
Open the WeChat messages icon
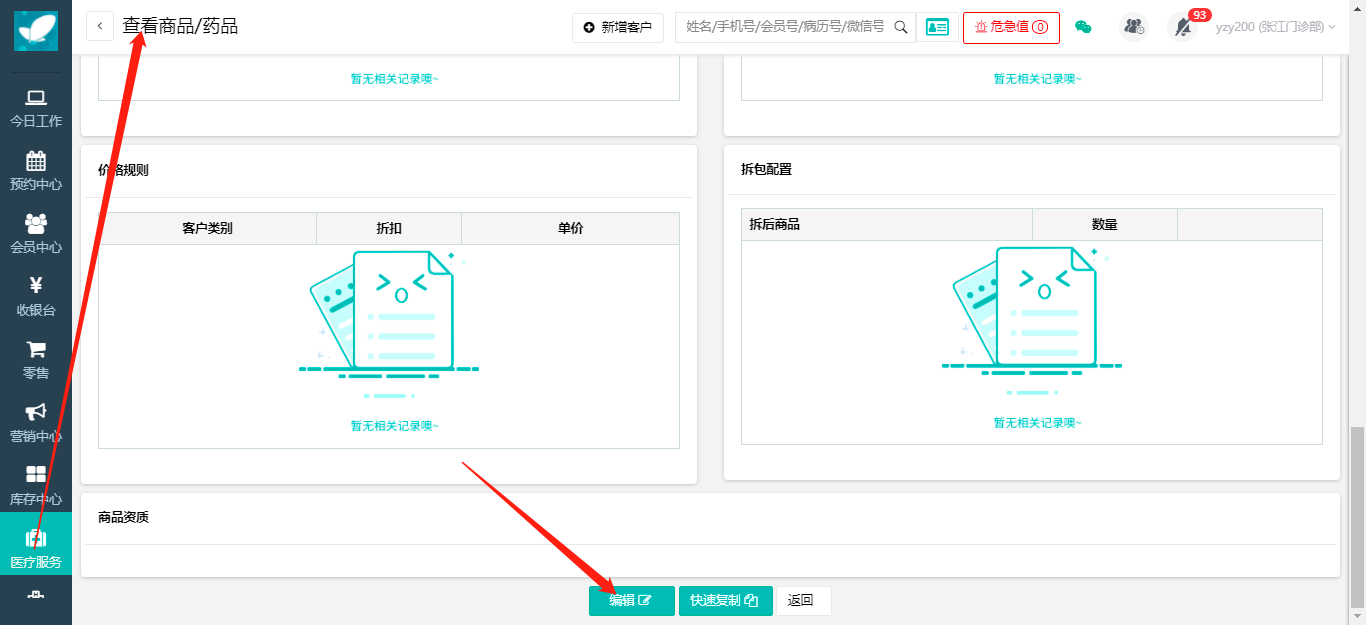tap(1083, 27)
